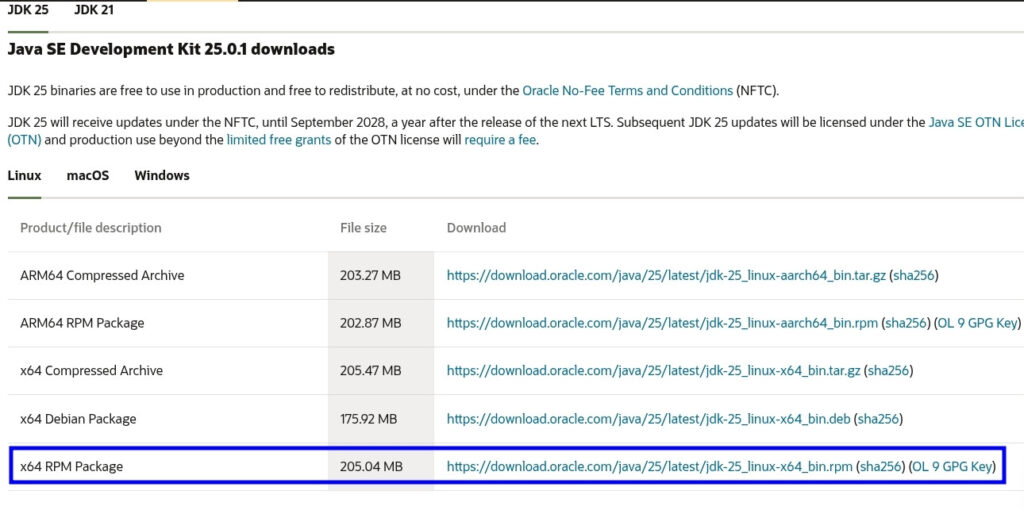Screen dimensions: 1024x510
Task: Switch to the JDK 25 tab
Action: [x=27, y=10]
